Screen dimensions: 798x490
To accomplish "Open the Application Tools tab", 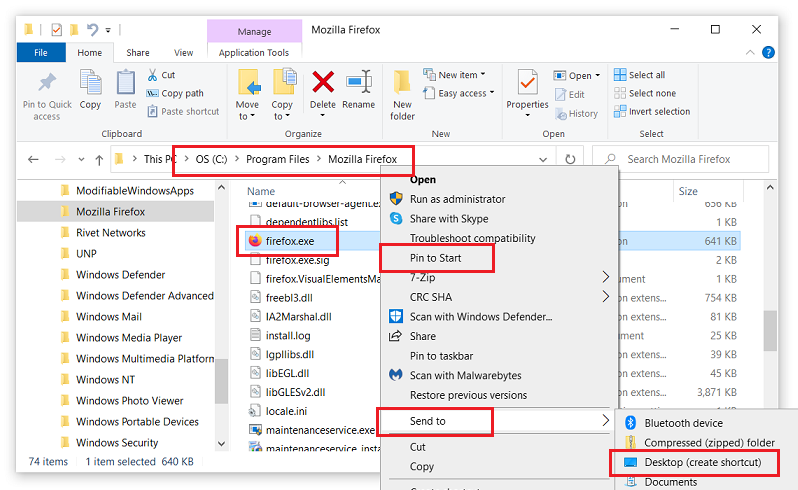I will tap(254, 52).
